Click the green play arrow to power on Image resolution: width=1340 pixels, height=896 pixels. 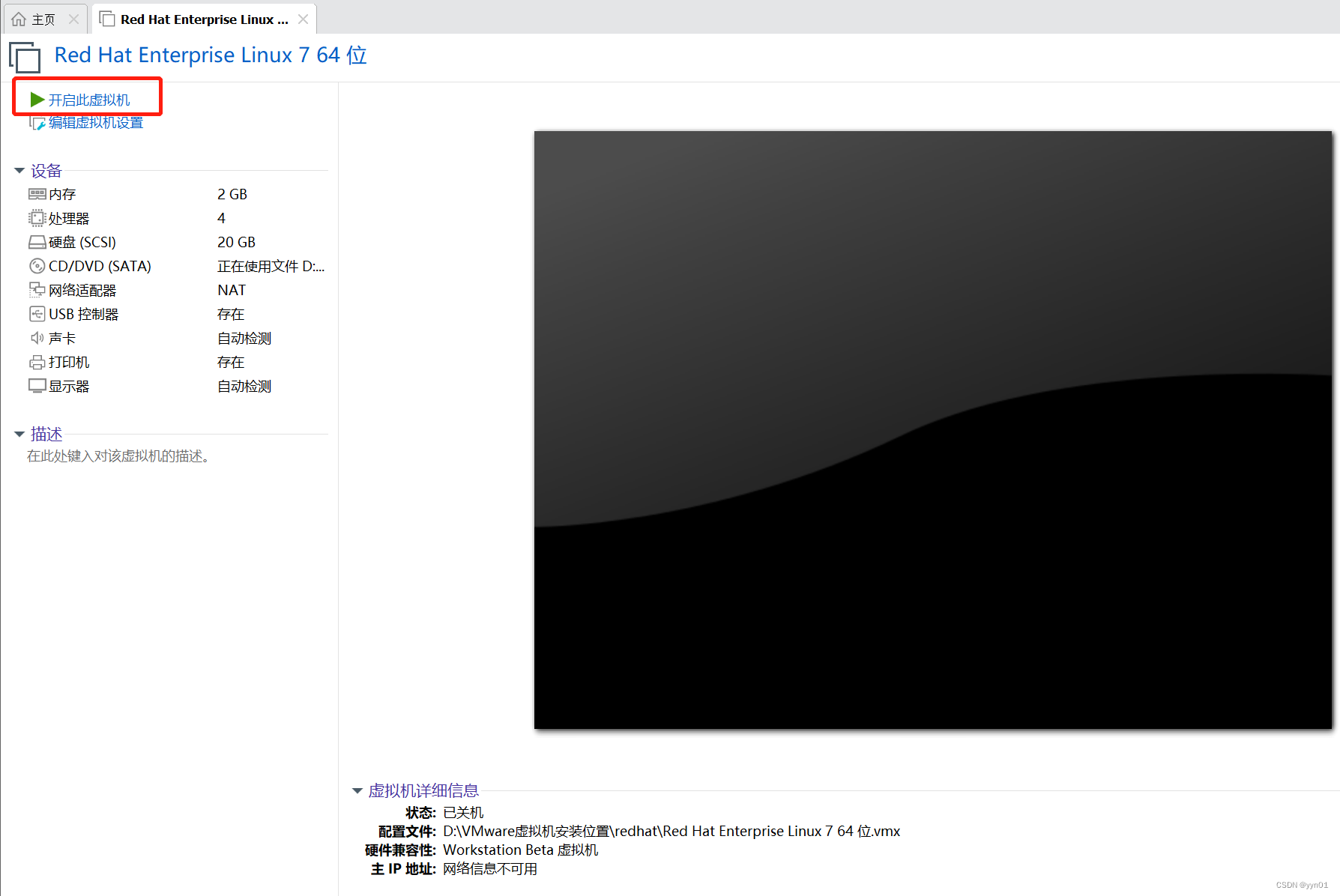(36, 98)
